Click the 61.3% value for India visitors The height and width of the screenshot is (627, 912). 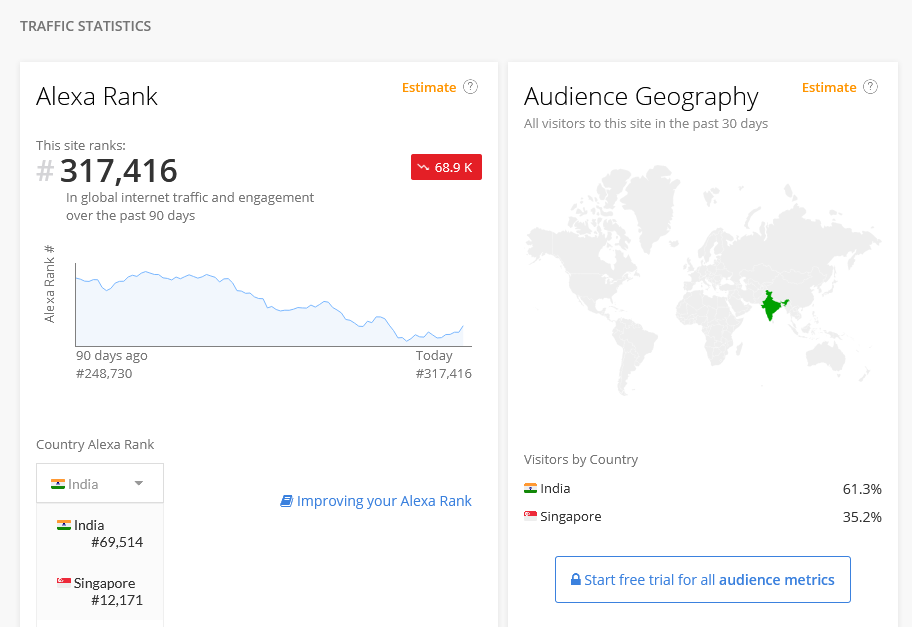tap(862, 489)
